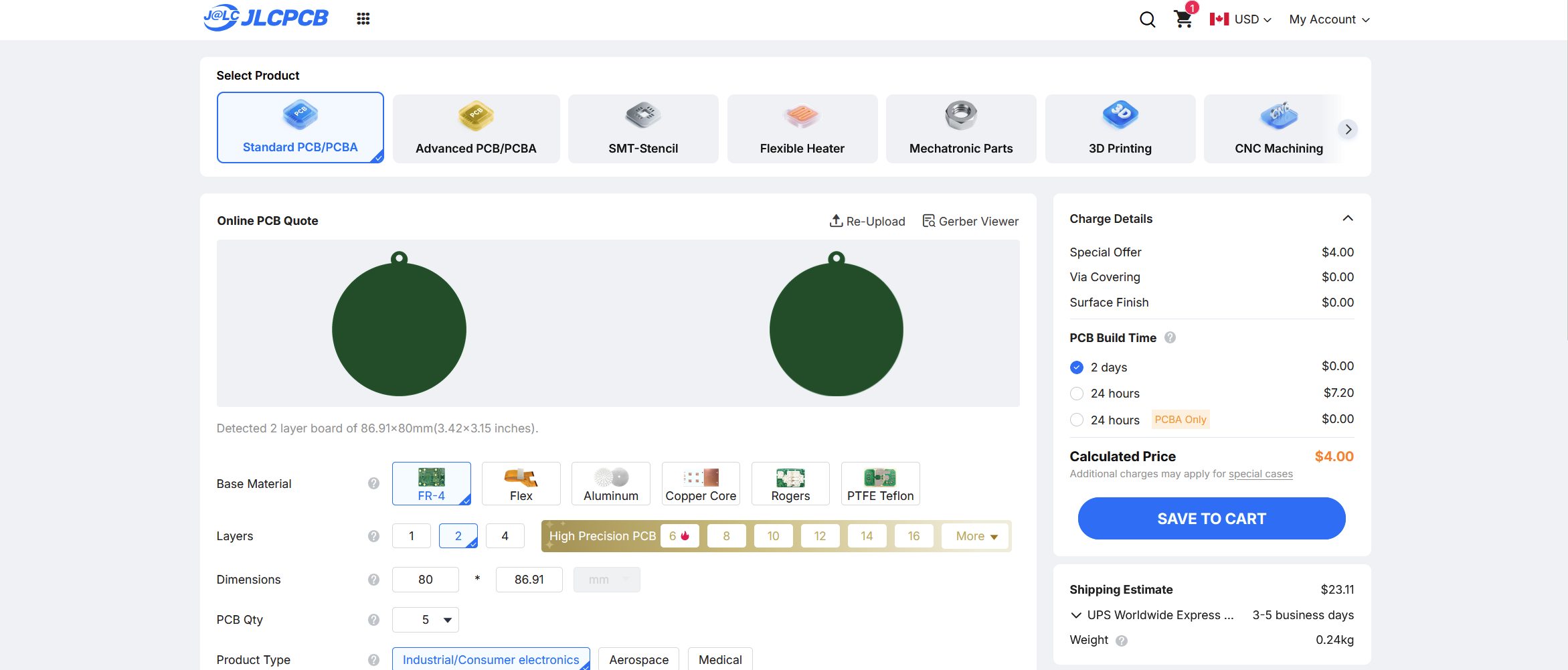Select the 2 days build time
The height and width of the screenshot is (670, 1568).
[1077, 367]
